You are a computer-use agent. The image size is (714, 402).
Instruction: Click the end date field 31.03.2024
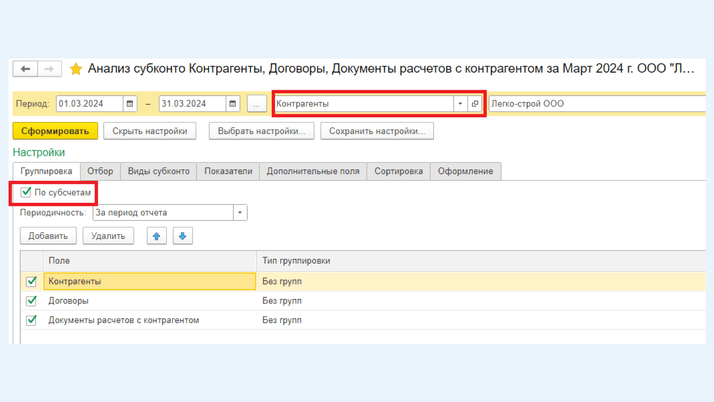[x=192, y=104]
